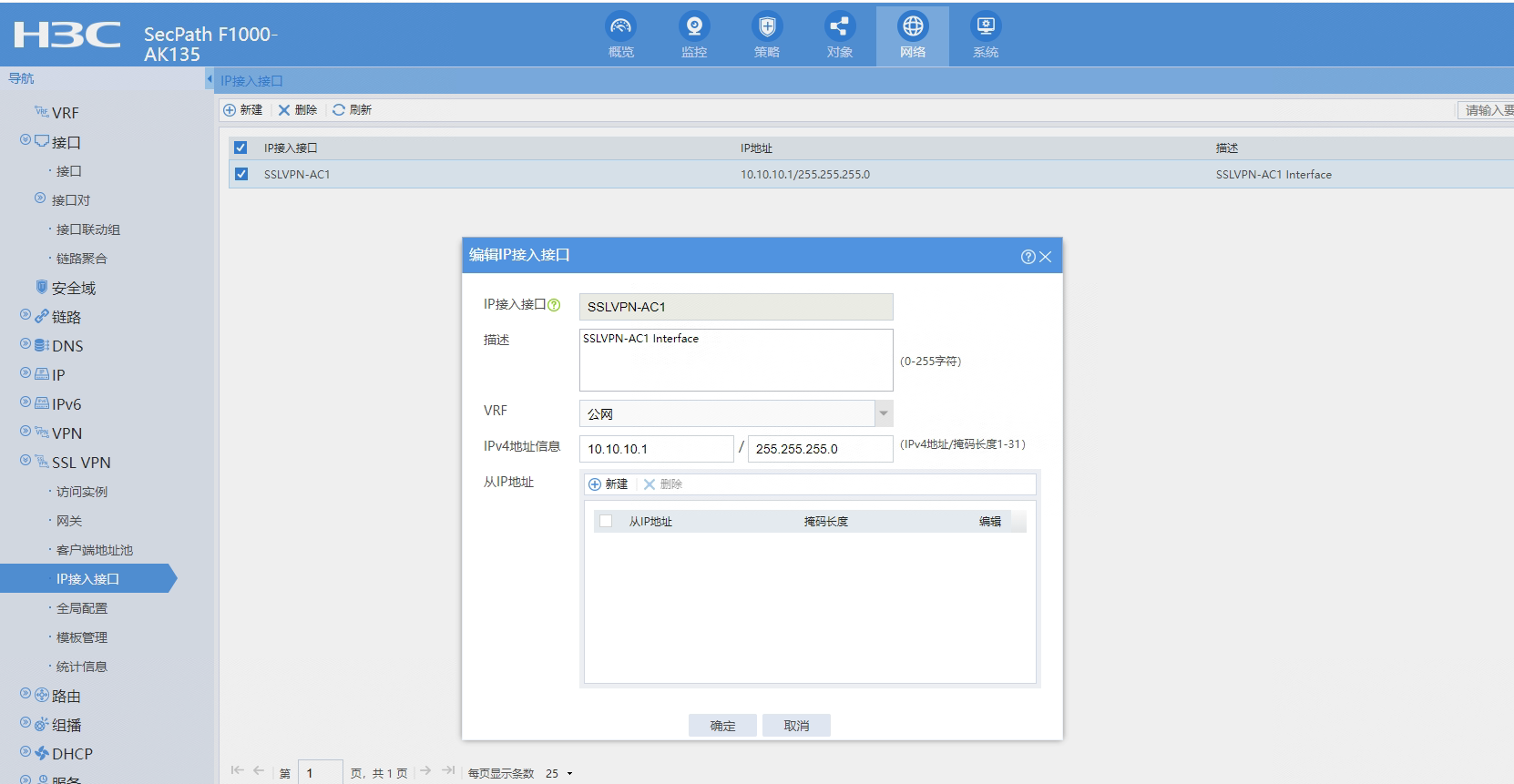Go to the last page arrow

[x=448, y=770]
